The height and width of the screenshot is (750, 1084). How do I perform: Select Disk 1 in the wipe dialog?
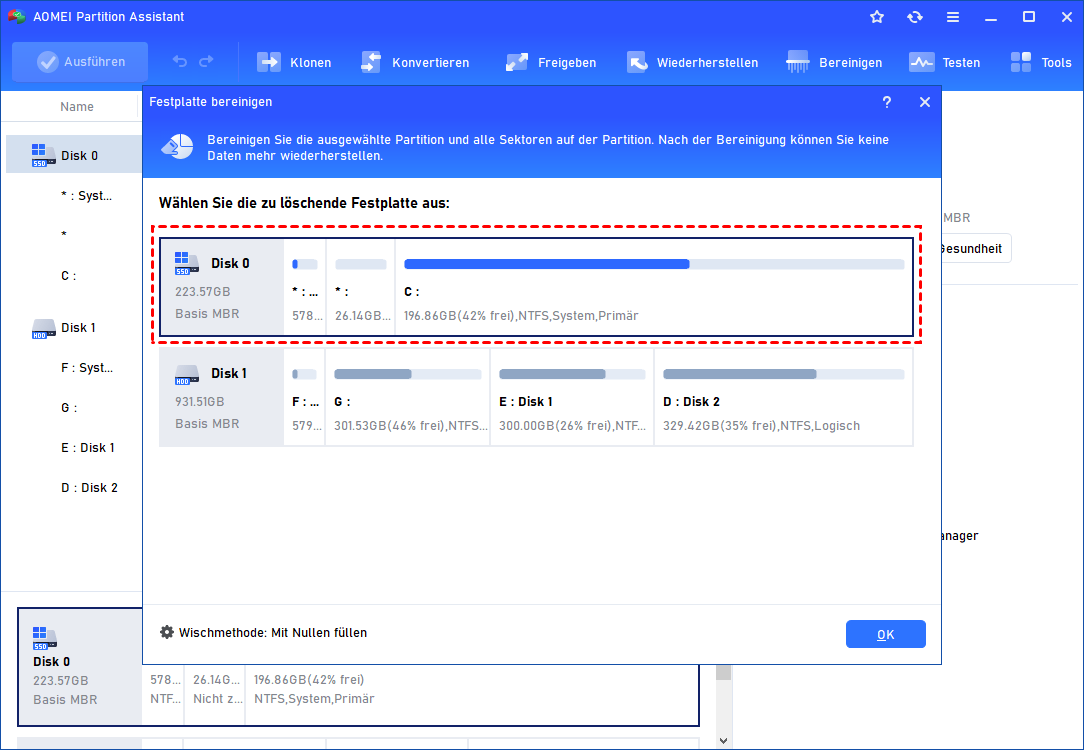click(222, 397)
